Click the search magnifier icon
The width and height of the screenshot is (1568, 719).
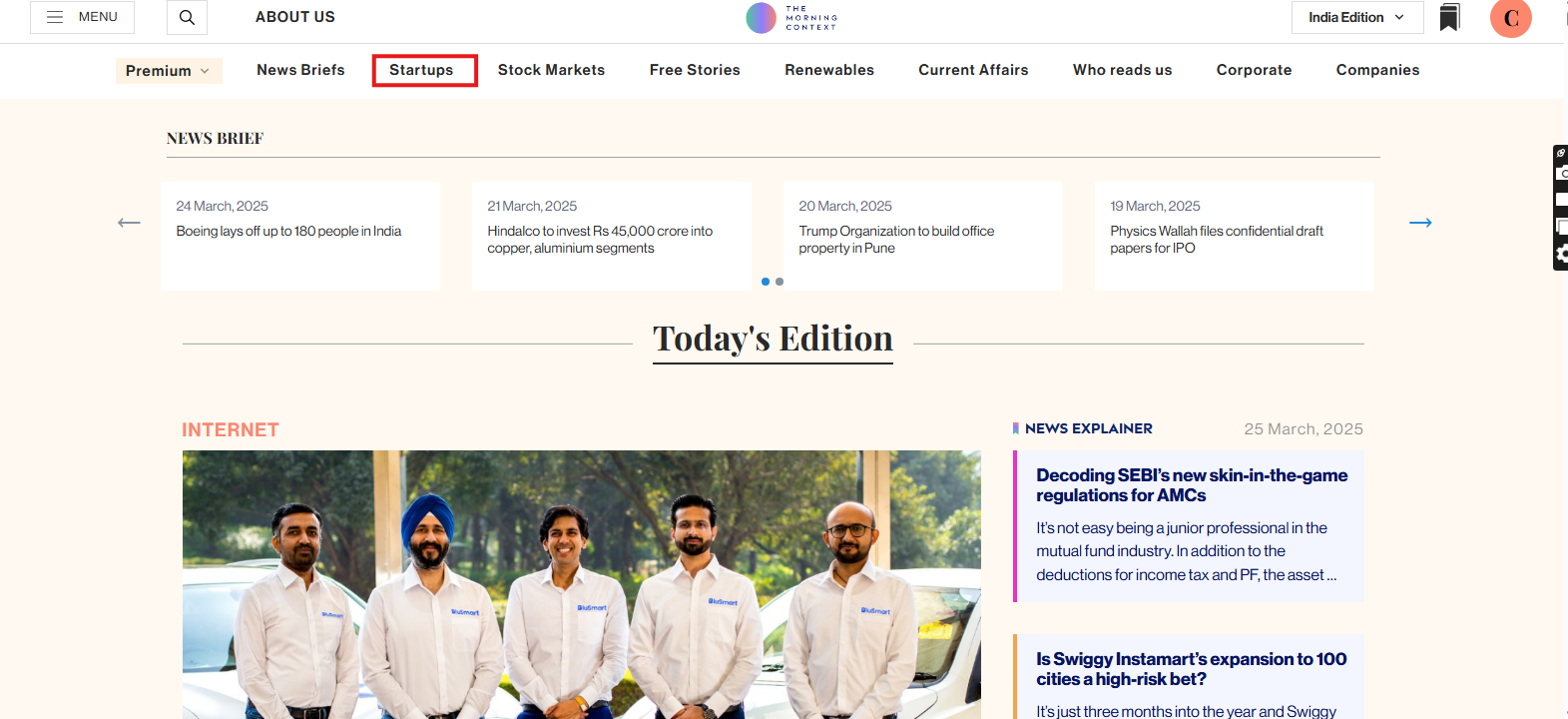pyautogui.click(x=187, y=17)
